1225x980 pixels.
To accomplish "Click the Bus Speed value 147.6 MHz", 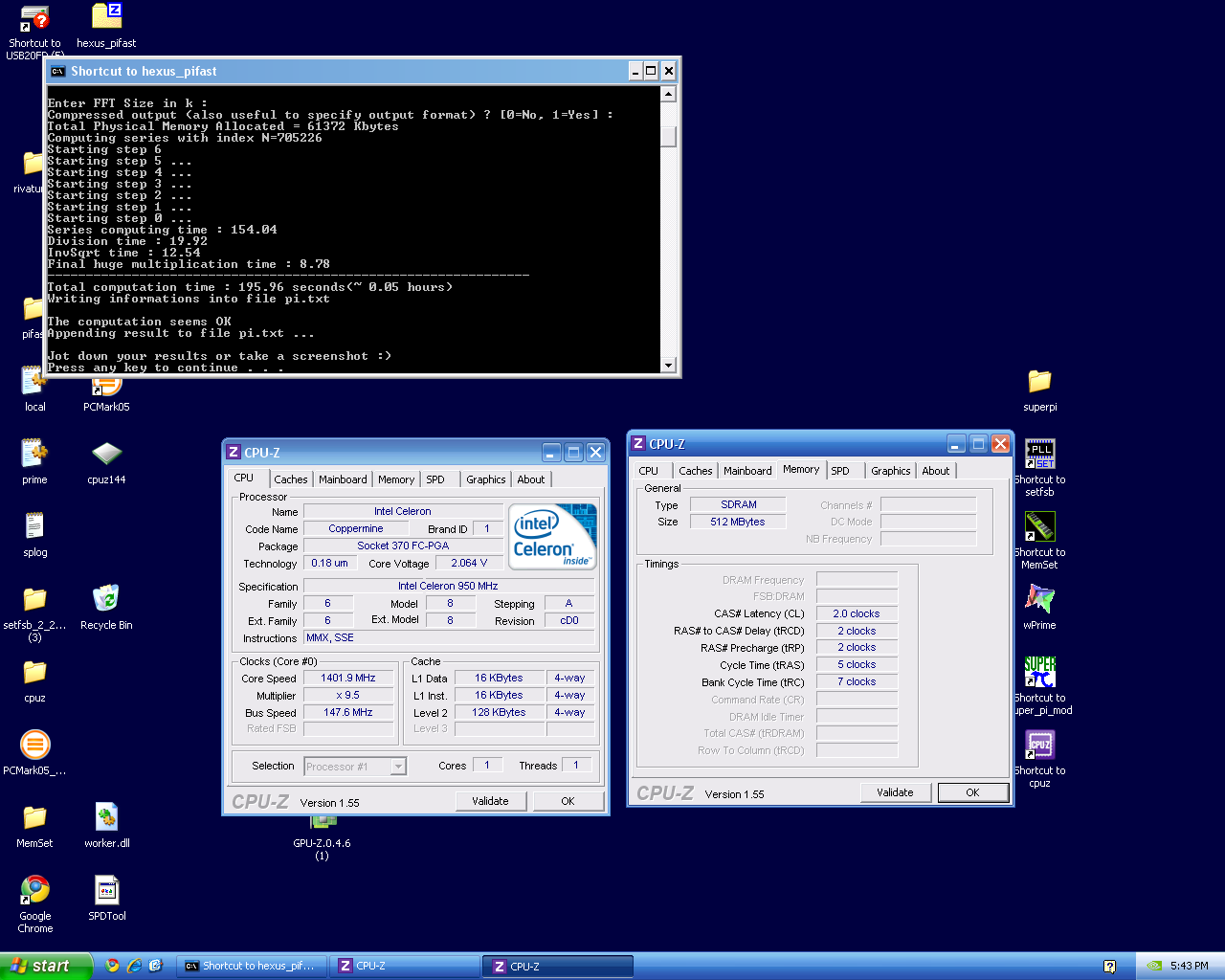I will pyautogui.click(x=348, y=712).
